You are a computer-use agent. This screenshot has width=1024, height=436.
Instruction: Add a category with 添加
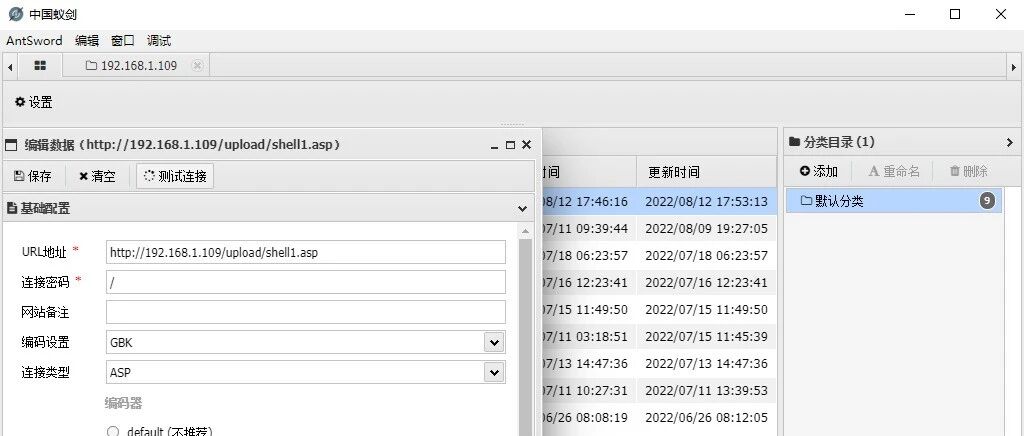tap(818, 171)
